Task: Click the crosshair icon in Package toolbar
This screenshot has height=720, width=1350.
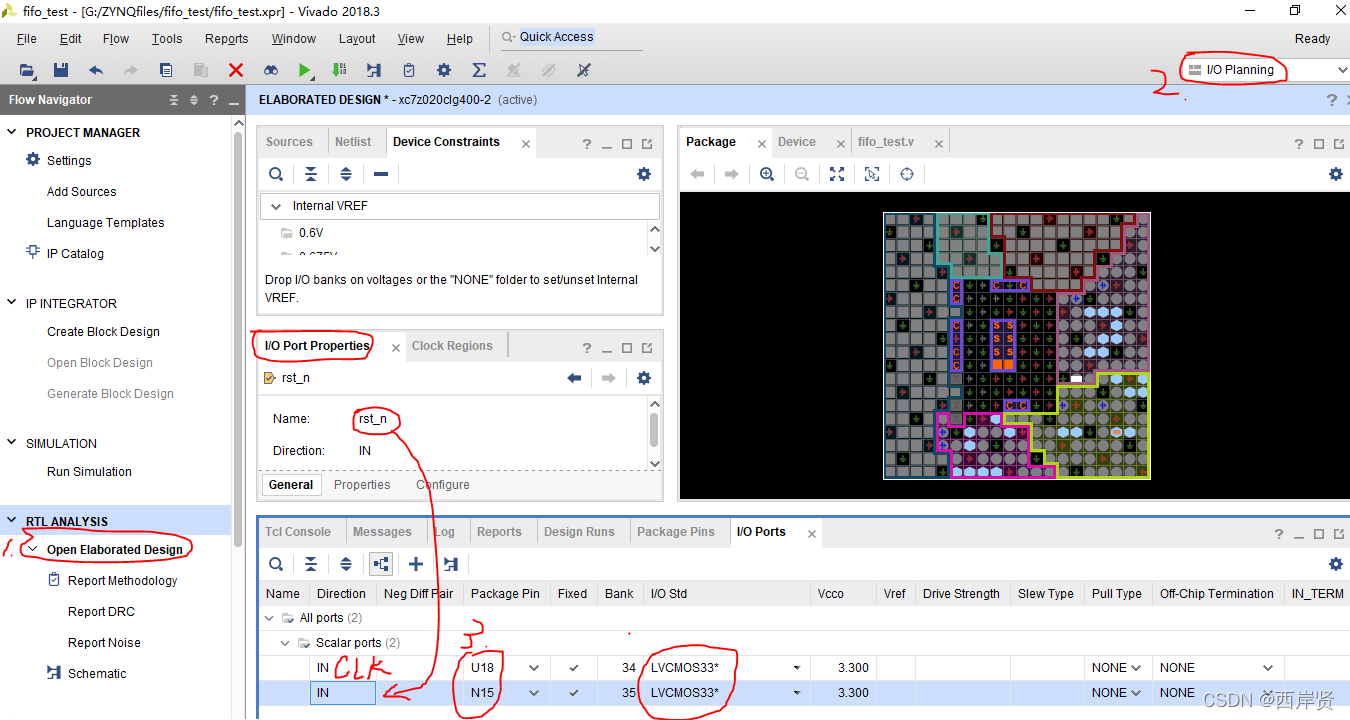Action: coord(907,174)
